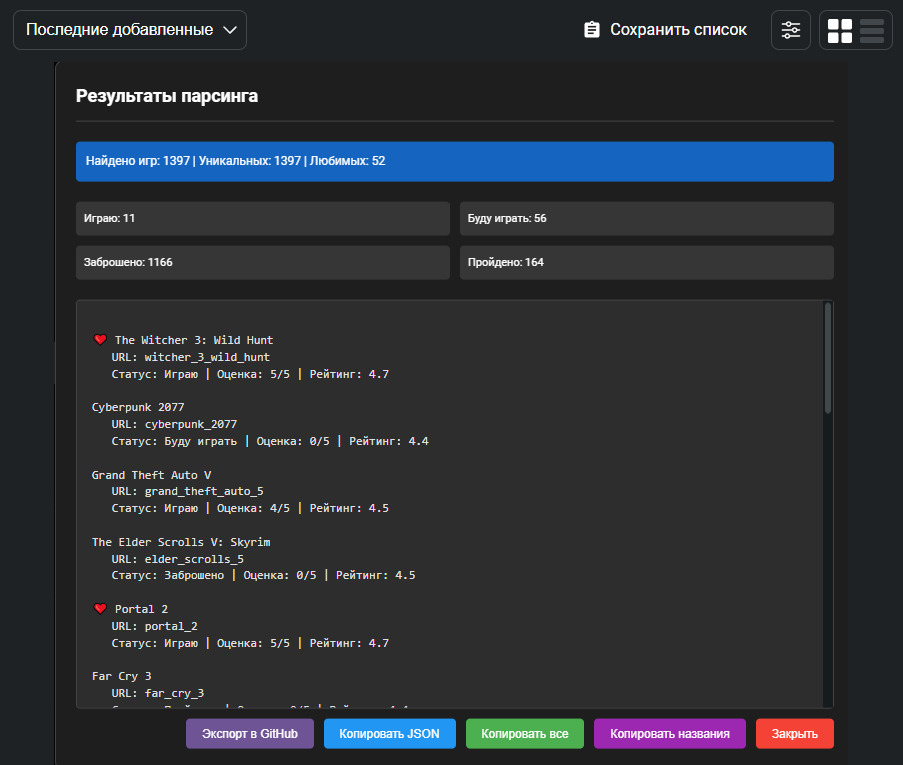Screen dimensions: 903x765
Task: Click the Cyberpunk 2077 title in results
Action: [138, 407]
